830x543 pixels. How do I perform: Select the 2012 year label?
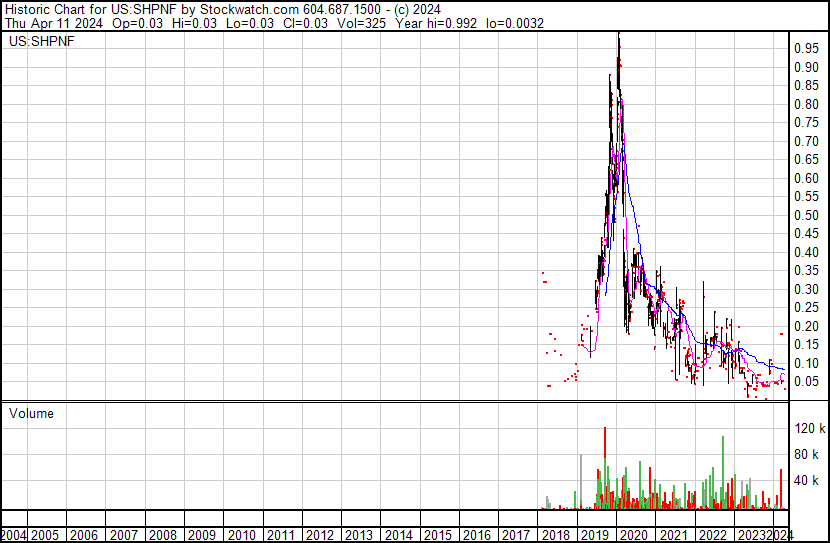coord(320,535)
